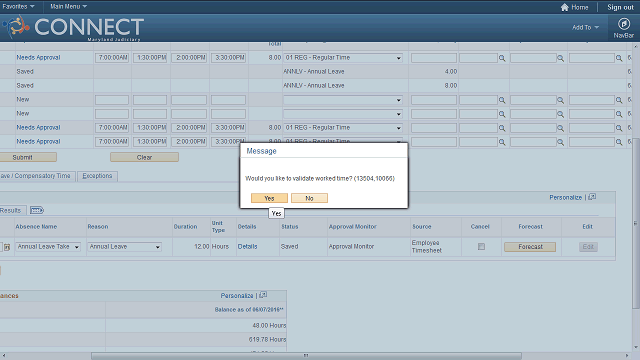Click middle magnifier in the first New row

tap(560, 100)
